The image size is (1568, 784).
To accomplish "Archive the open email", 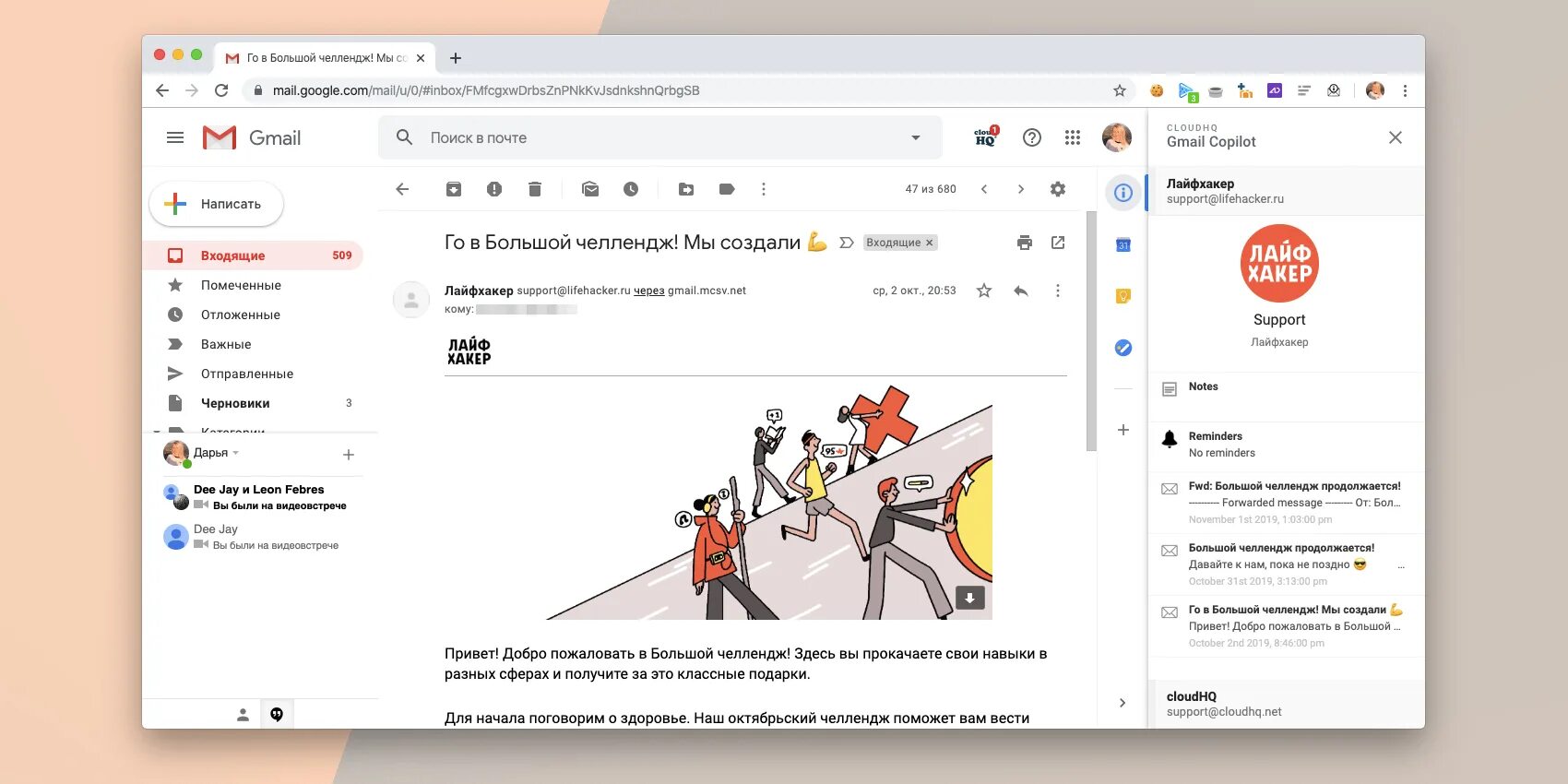I will (453, 189).
